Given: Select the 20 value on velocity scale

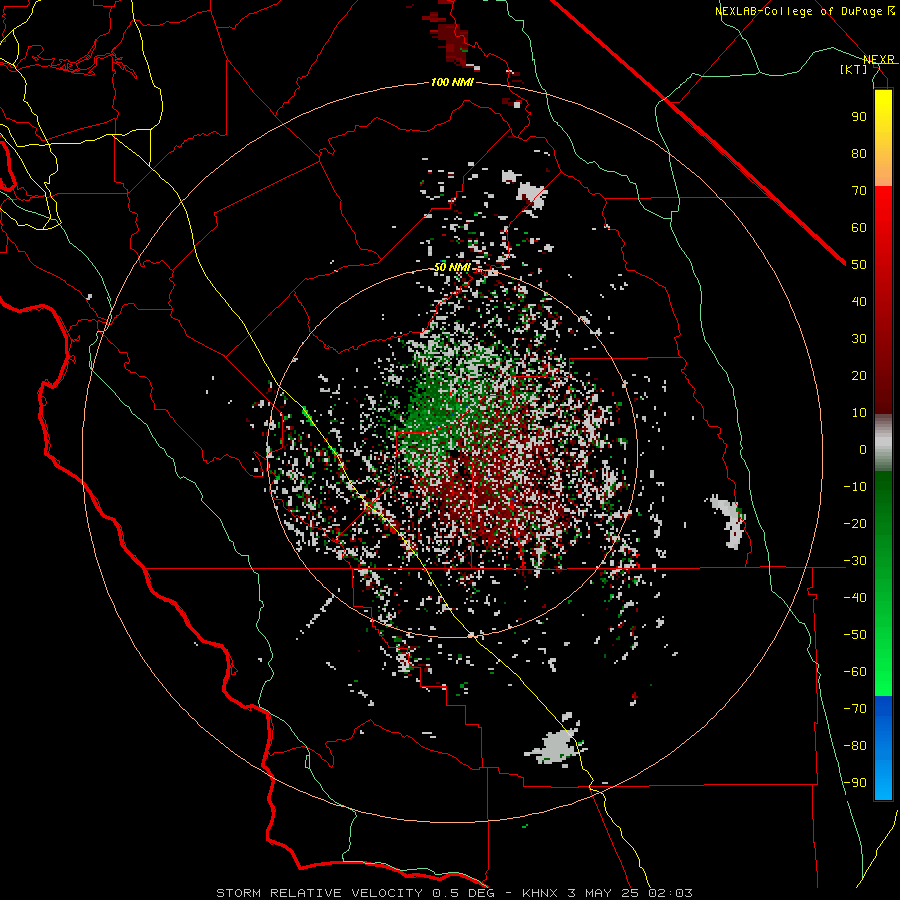Looking at the screenshot, I should (x=859, y=375).
